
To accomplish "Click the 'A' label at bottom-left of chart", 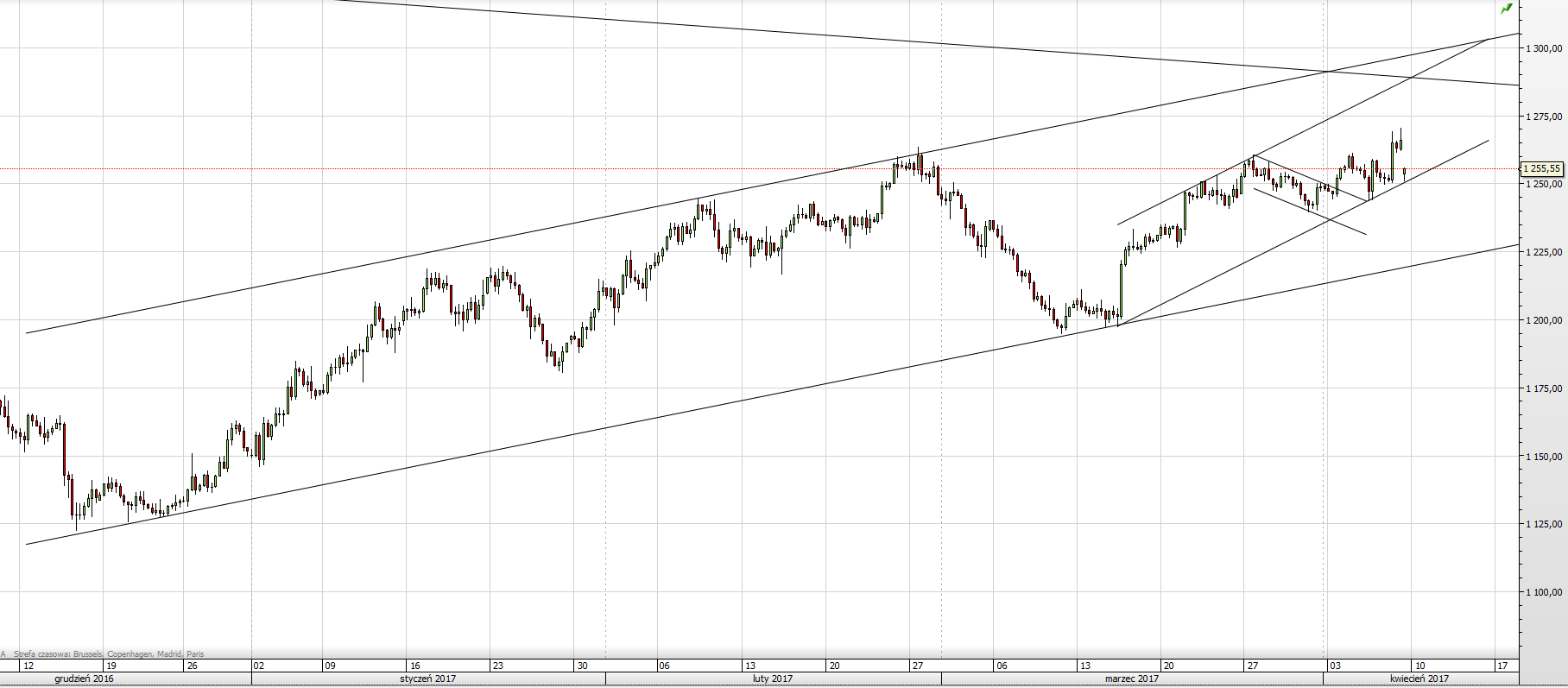I will click(3, 654).
